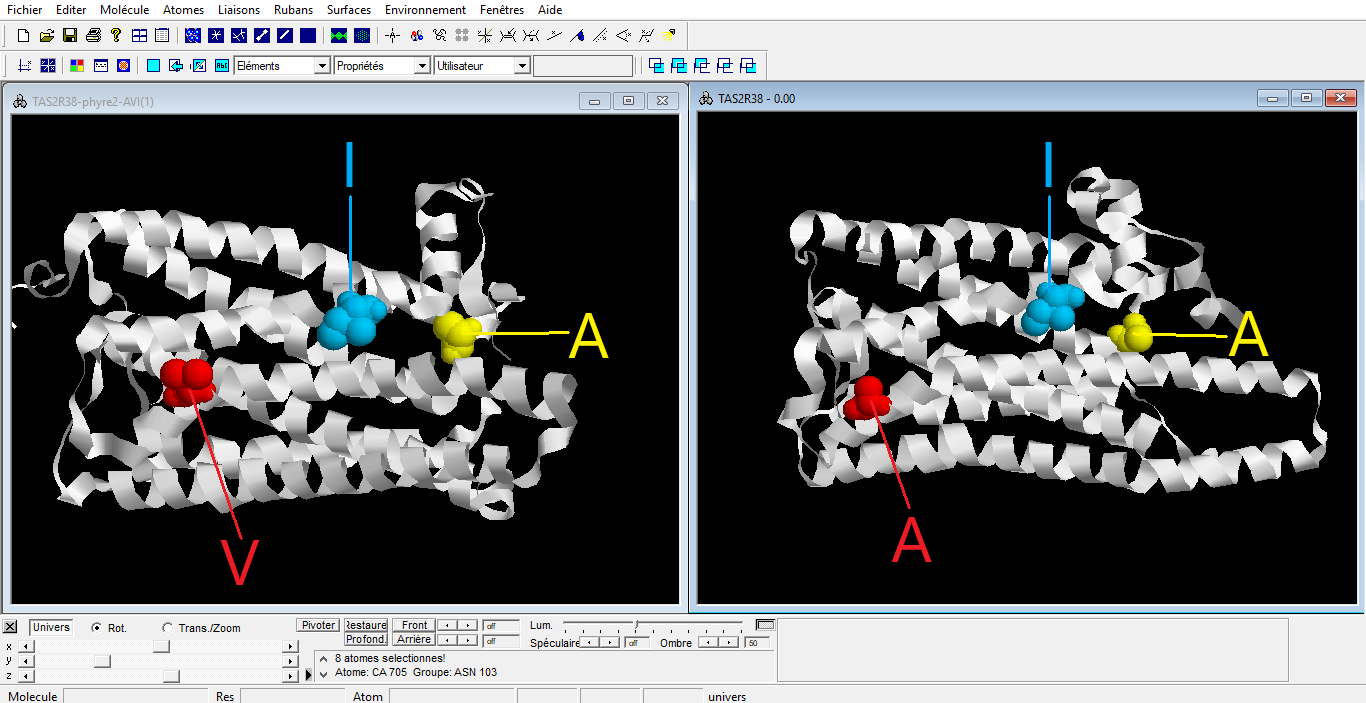Image resolution: width=1366 pixels, height=703 pixels.
Task: Click the yellow question mark help icon
Action: pyautogui.click(x=116, y=36)
